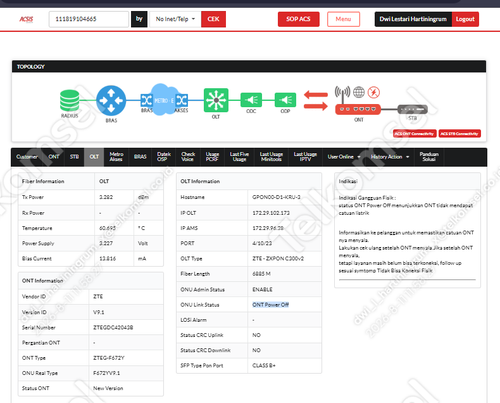Click the PORT value 4/10/23
500x403 pixels.
coord(262,243)
